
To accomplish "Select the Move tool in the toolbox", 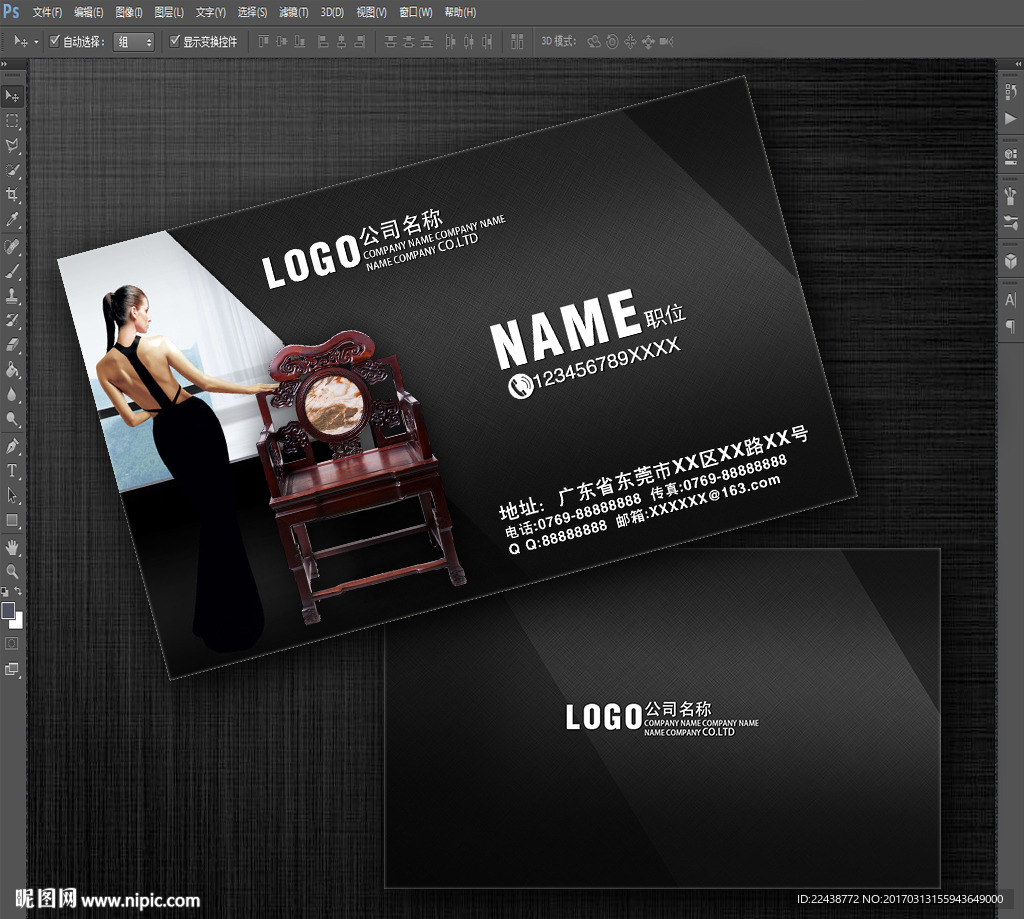I will [x=12, y=97].
